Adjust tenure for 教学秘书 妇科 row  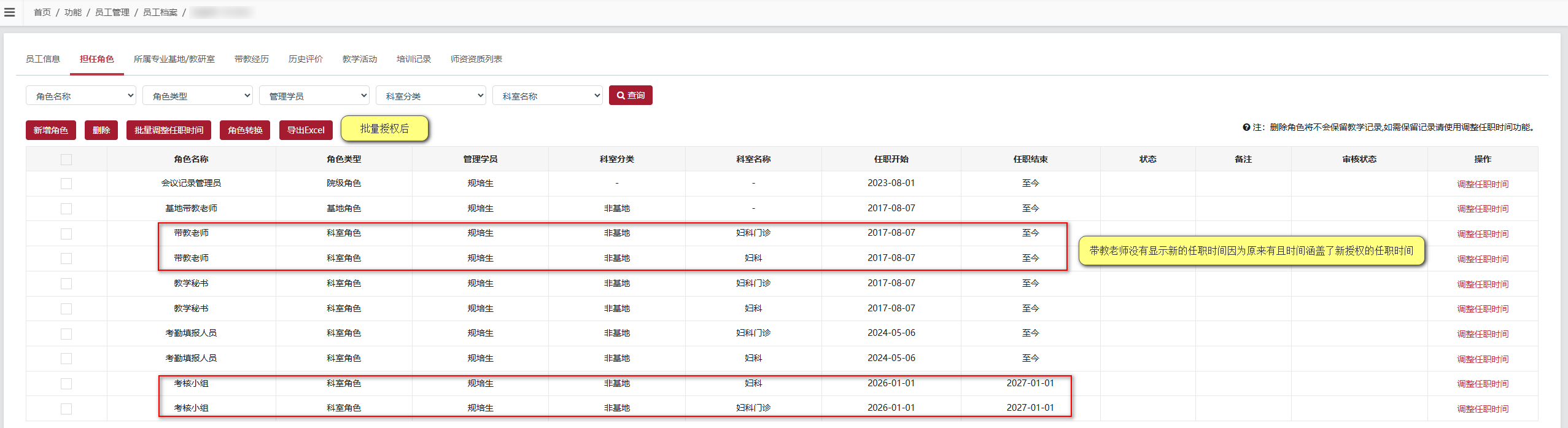pos(1483,309)
